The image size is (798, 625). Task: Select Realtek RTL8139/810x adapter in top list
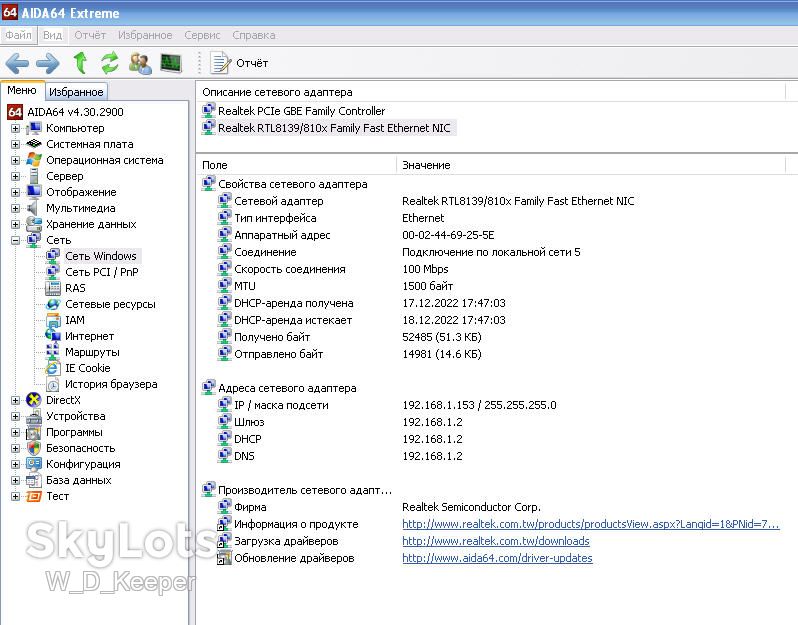tap(328, 128)
